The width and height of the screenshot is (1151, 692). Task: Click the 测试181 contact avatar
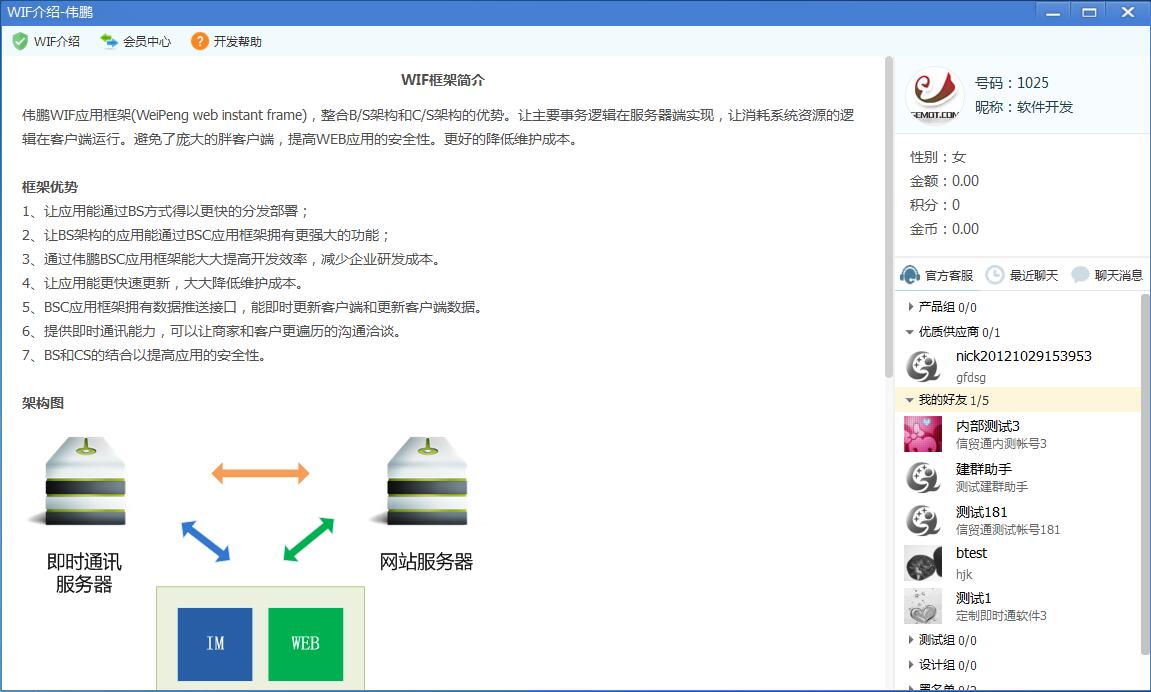[x=922, y=520]
